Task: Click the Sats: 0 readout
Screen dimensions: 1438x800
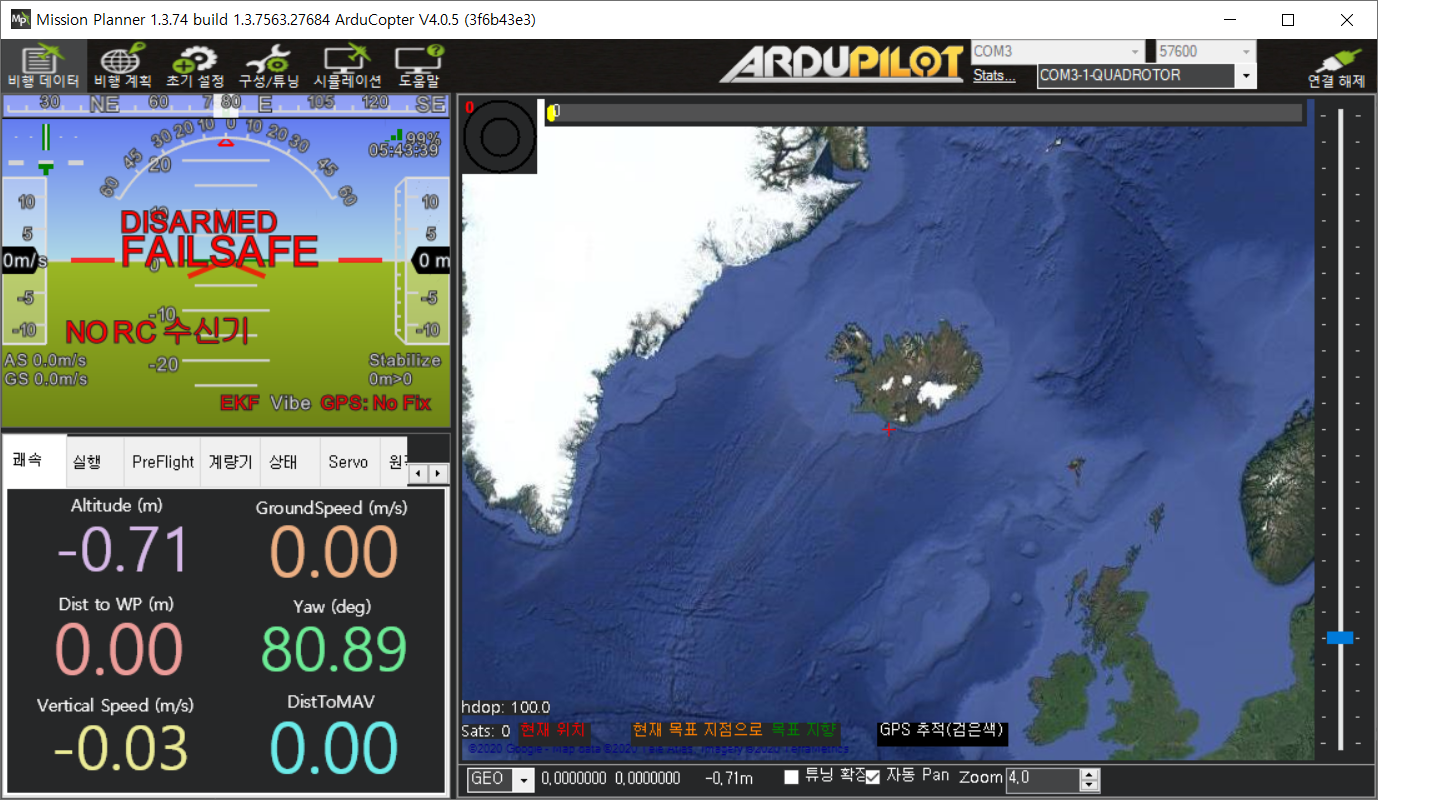Action: (x=485, y=731)
